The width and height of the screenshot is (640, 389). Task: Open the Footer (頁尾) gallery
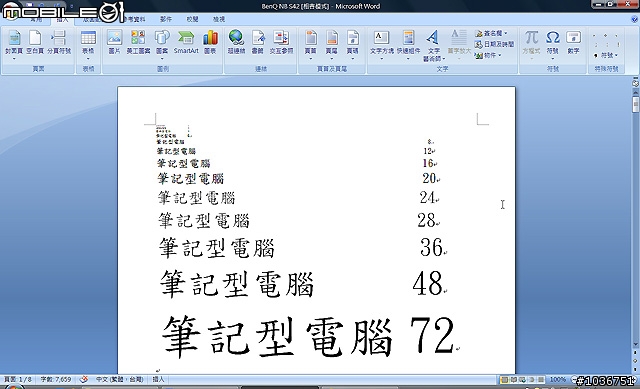[331, 44]
